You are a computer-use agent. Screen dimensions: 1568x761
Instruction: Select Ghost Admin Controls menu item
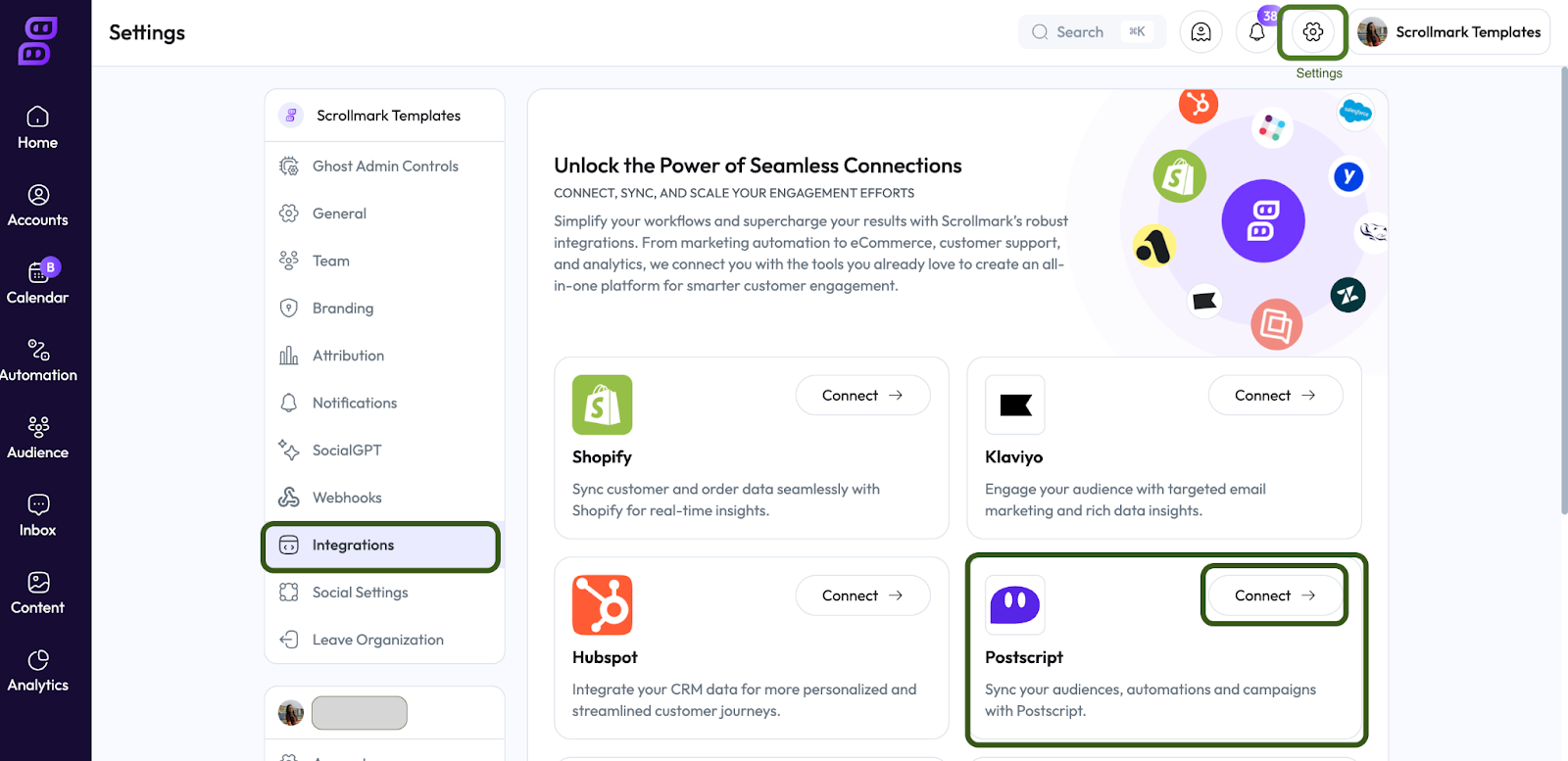click(385, 166)
